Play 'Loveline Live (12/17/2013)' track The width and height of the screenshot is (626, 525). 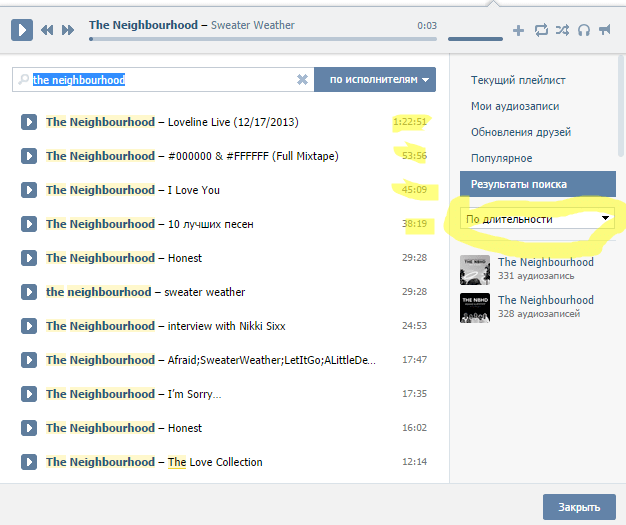tap(29, 122)
